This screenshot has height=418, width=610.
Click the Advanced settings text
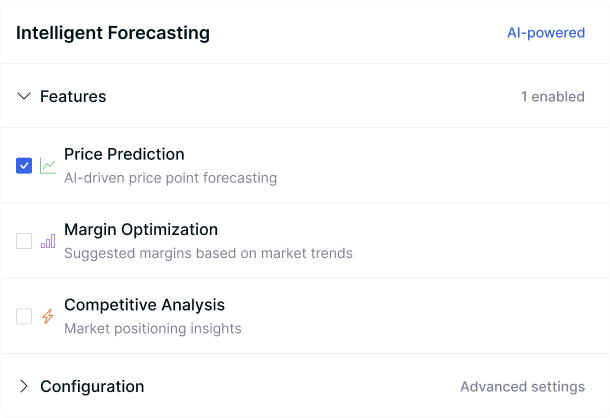tap(522, 386)
